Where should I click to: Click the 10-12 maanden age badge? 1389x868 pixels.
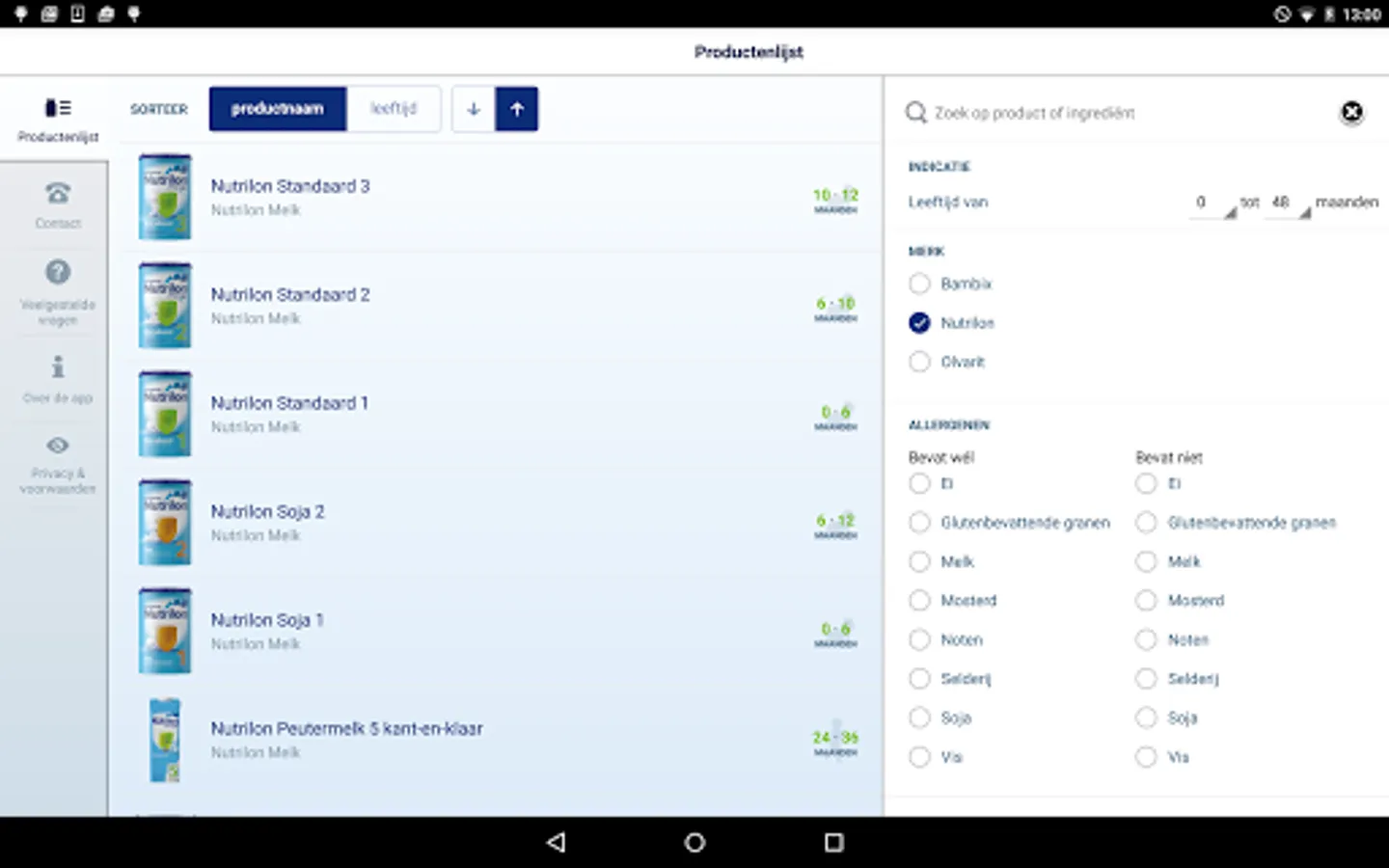coord(835,200)
